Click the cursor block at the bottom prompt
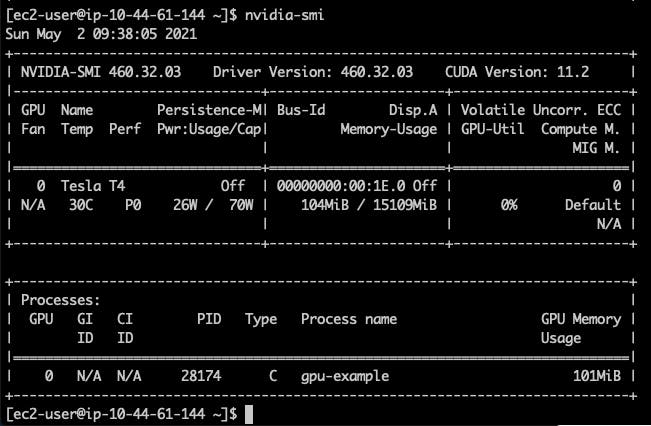 249,414
